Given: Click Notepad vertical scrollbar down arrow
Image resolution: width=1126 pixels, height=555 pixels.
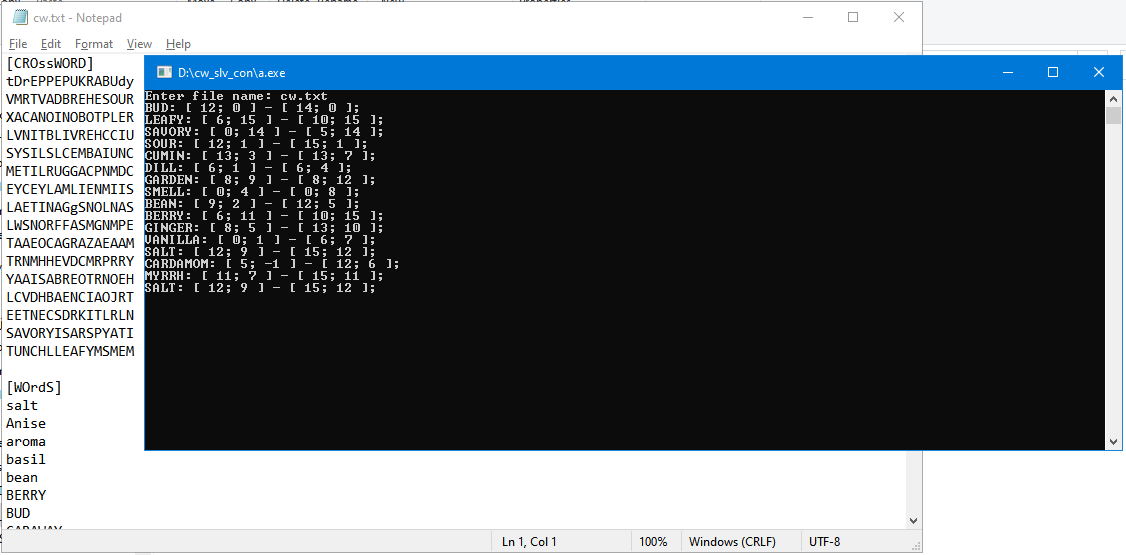Looking at the screenshot, I should pyautogui.click(x=913, y=520).
